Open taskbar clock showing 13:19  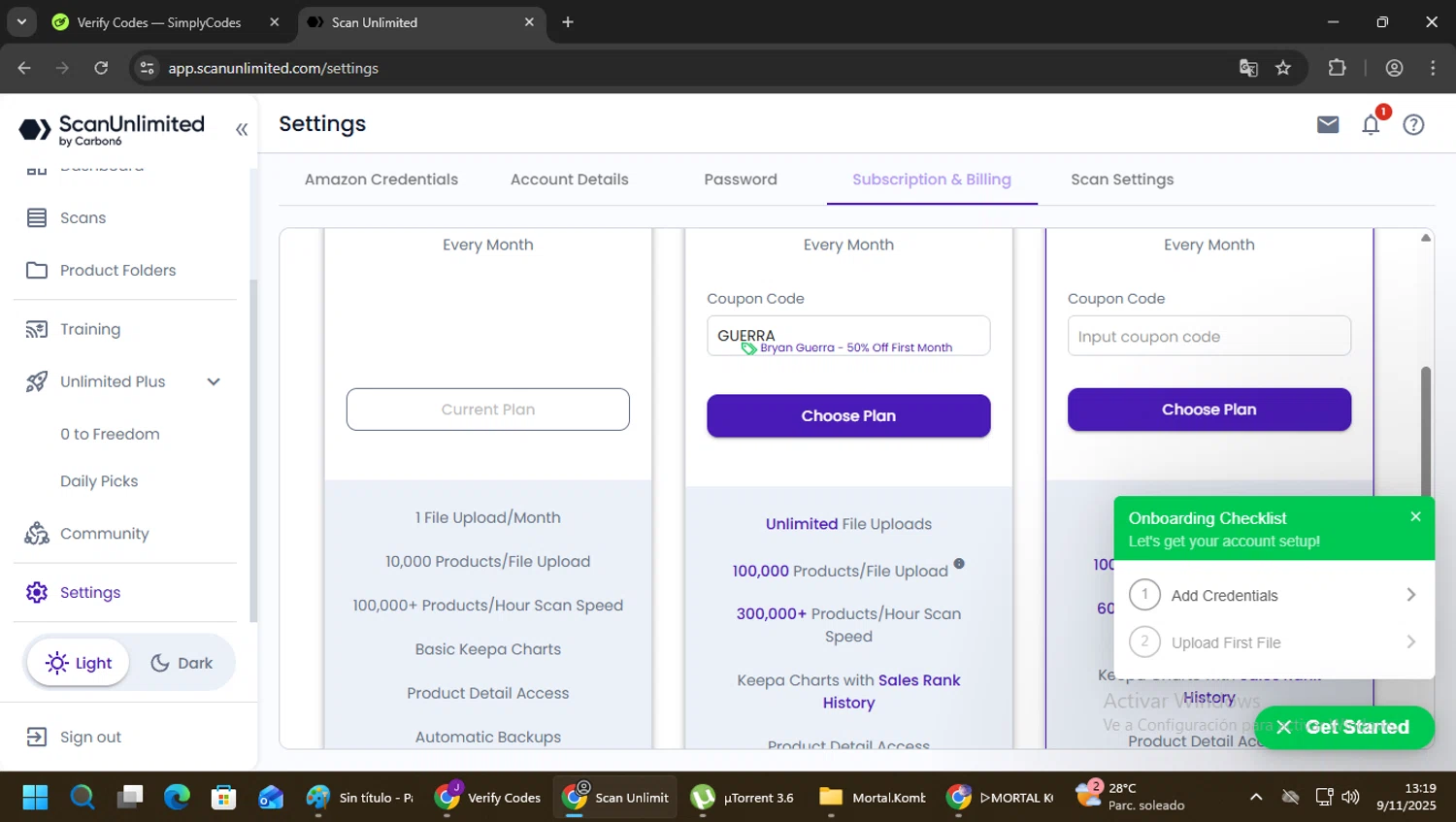coord(1406,797)
